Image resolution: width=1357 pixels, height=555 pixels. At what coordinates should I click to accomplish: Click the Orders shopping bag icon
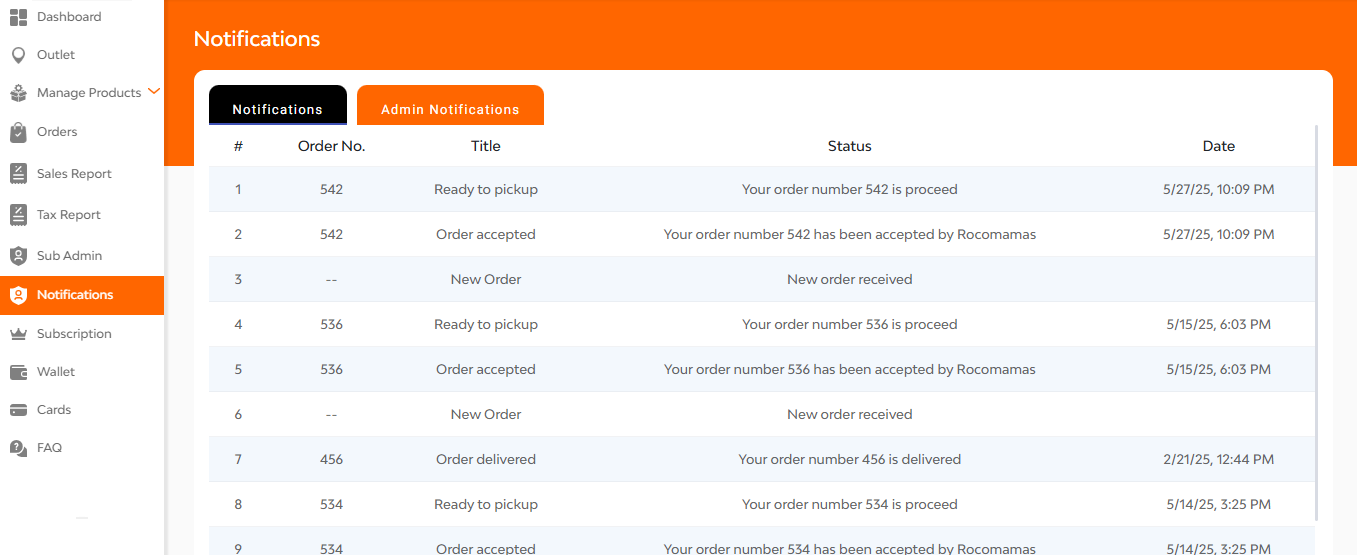[18, 132]
